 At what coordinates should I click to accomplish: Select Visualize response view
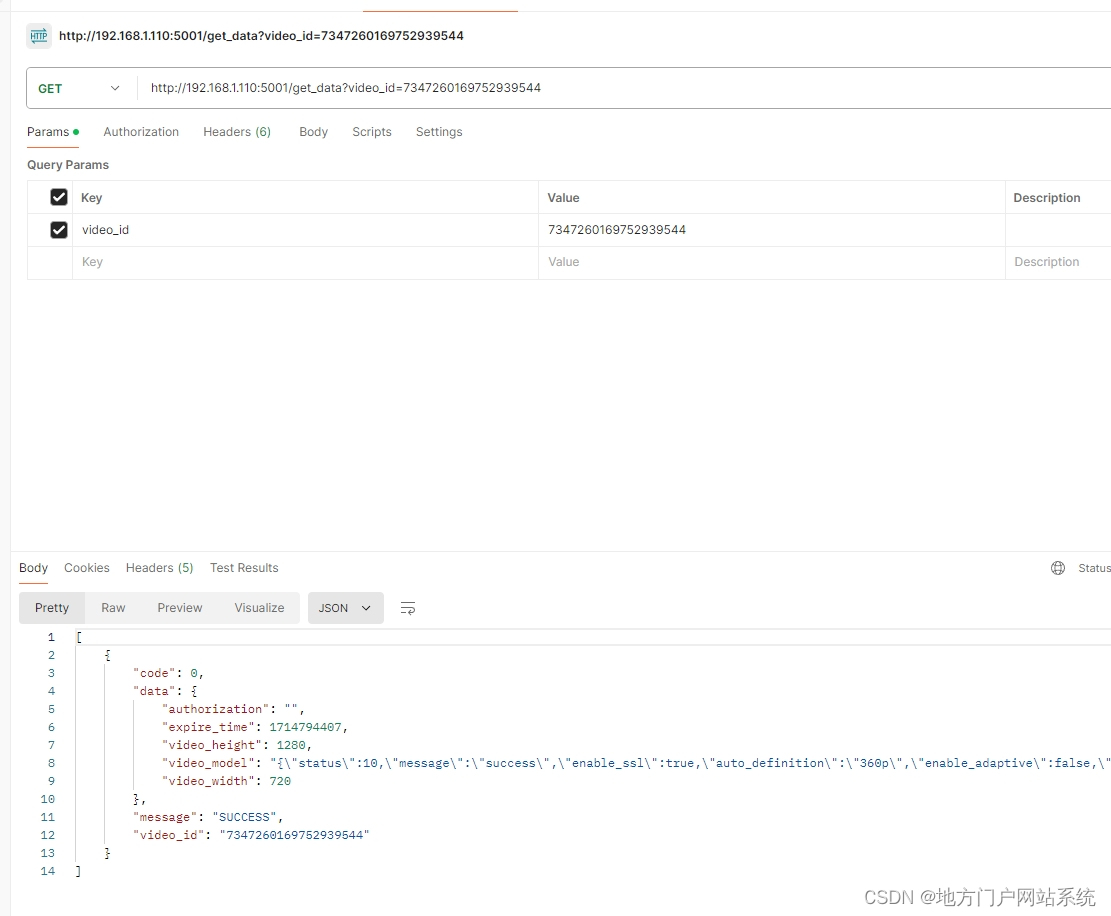[259, 608]
